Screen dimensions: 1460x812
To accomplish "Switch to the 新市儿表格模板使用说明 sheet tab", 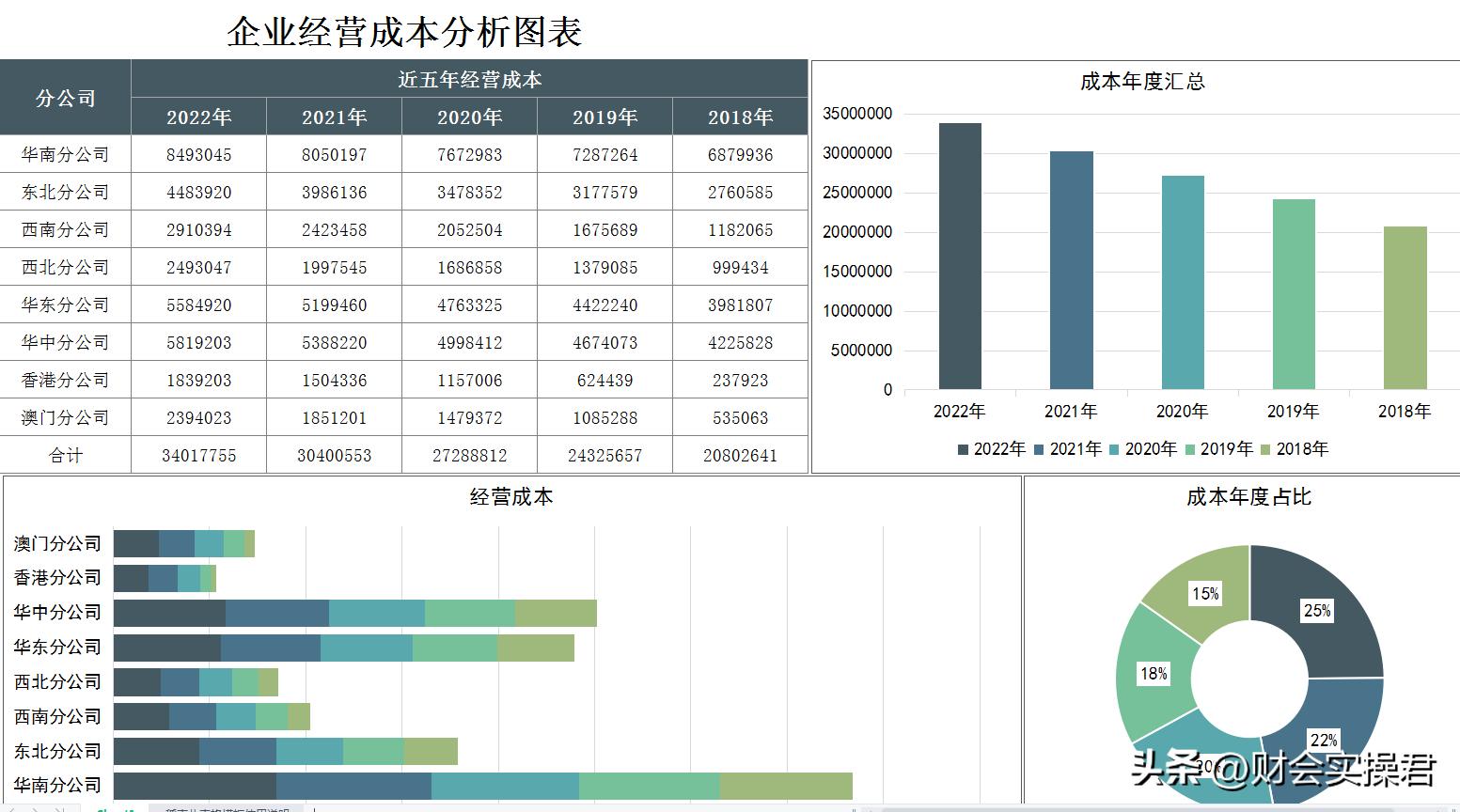I will pyautogui.click(x=226, y=808).
